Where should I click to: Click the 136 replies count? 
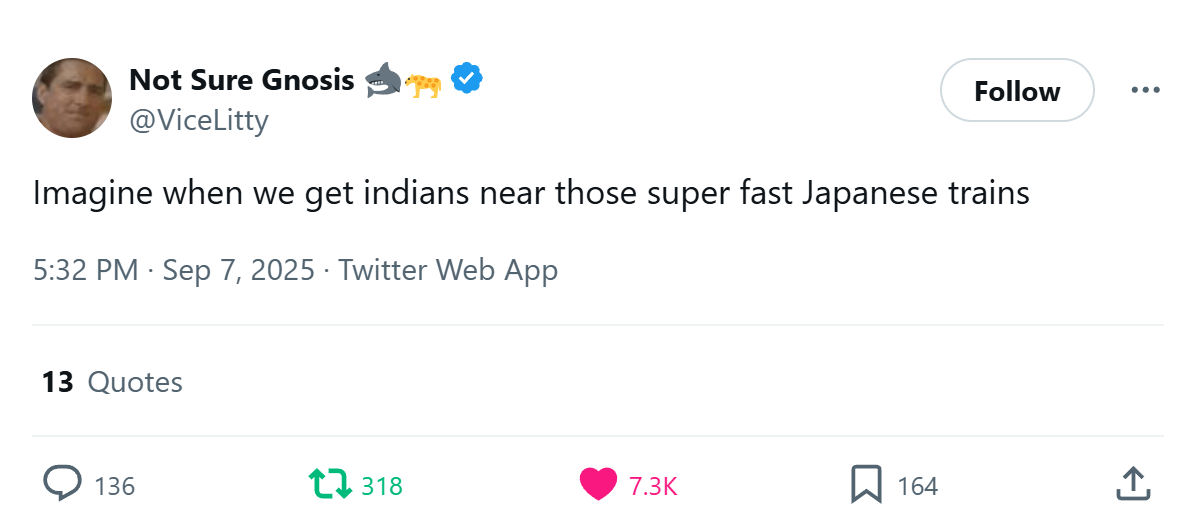[x=114, y=486]
